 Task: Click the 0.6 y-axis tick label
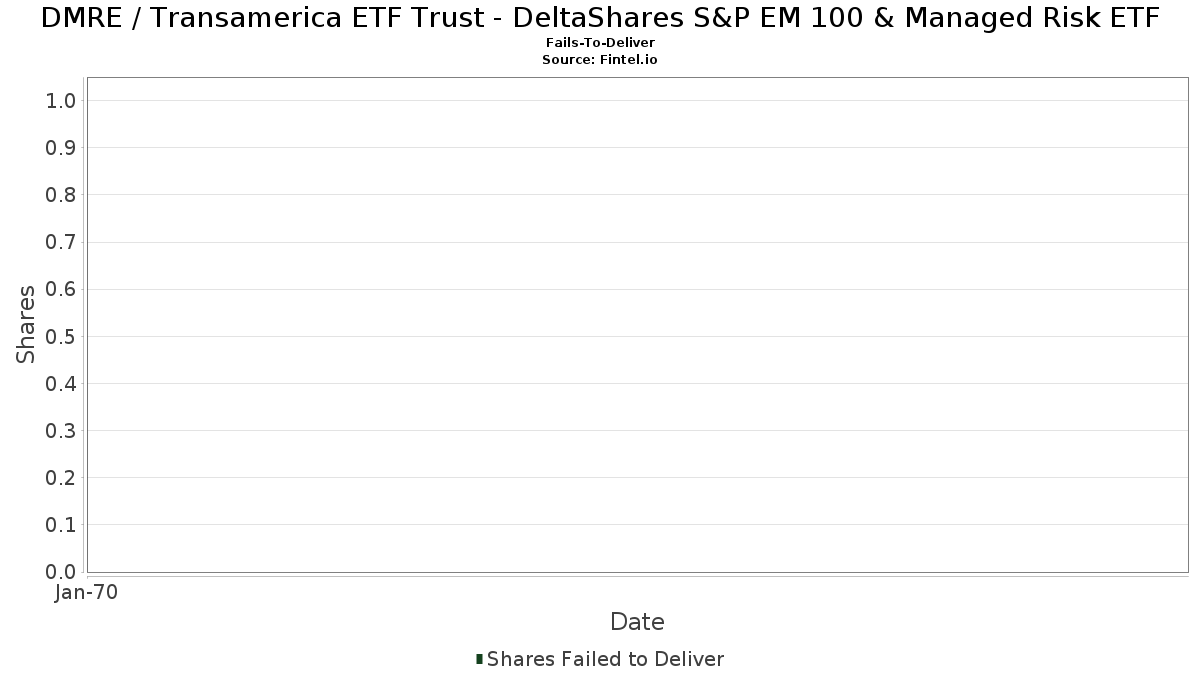pyautogui.click(x=61, y=289)
